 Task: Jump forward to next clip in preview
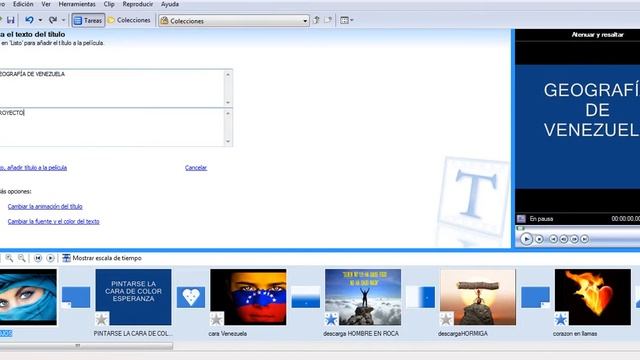click(x=584, y=239)
